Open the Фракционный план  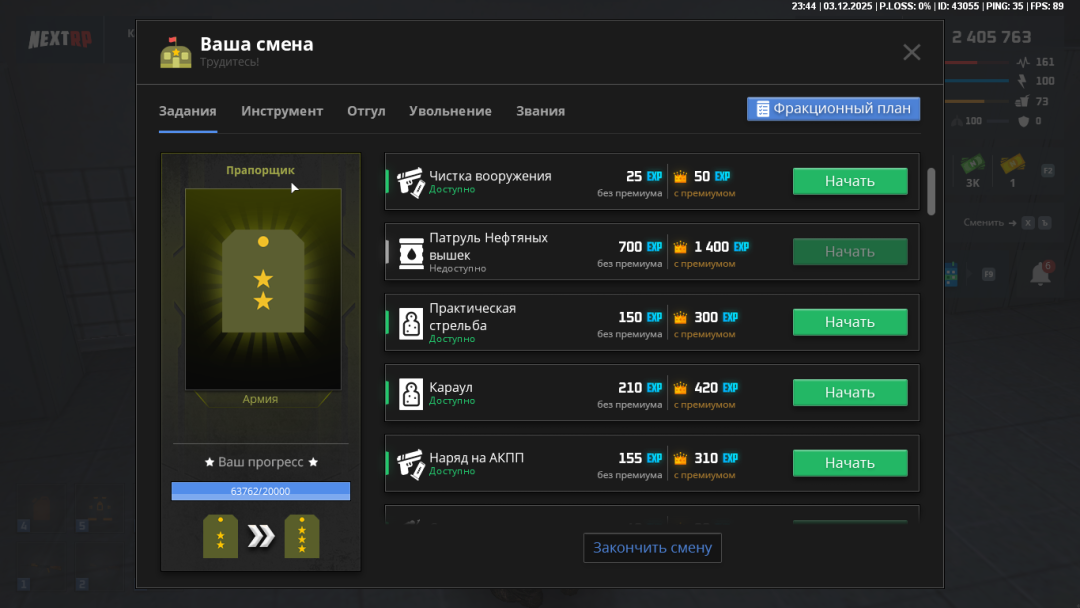[833, 109]
